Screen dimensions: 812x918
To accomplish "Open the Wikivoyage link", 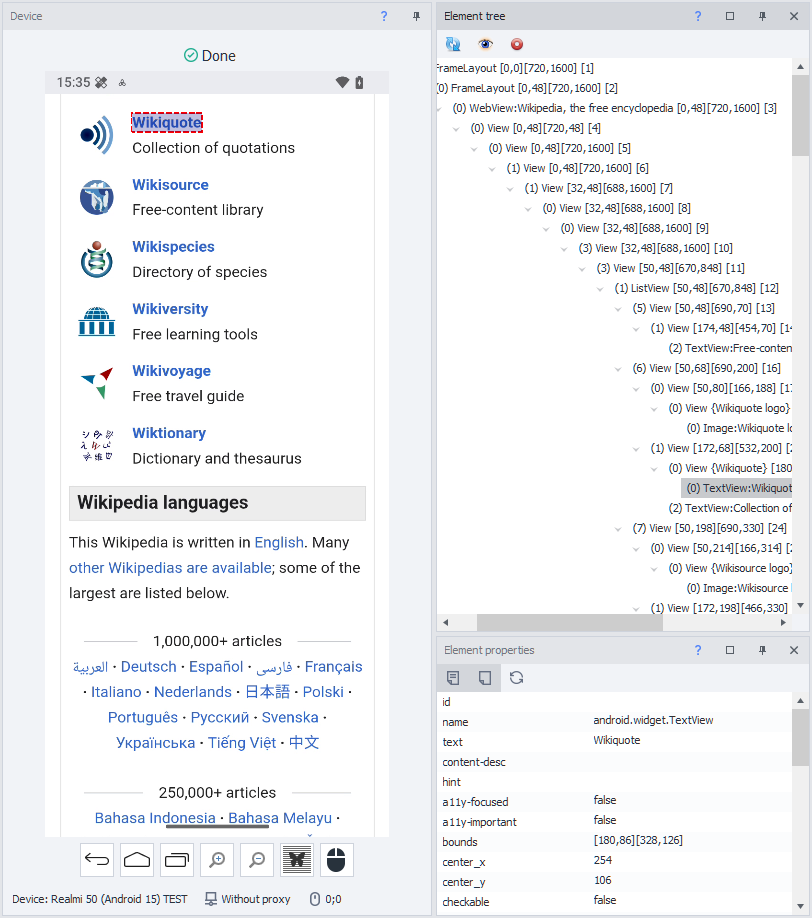I will (172, 371).
